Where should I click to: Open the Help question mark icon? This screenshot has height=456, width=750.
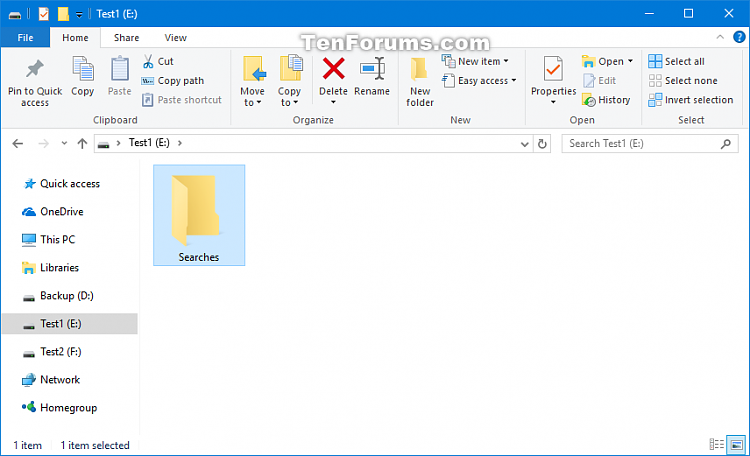click(739, 37)
